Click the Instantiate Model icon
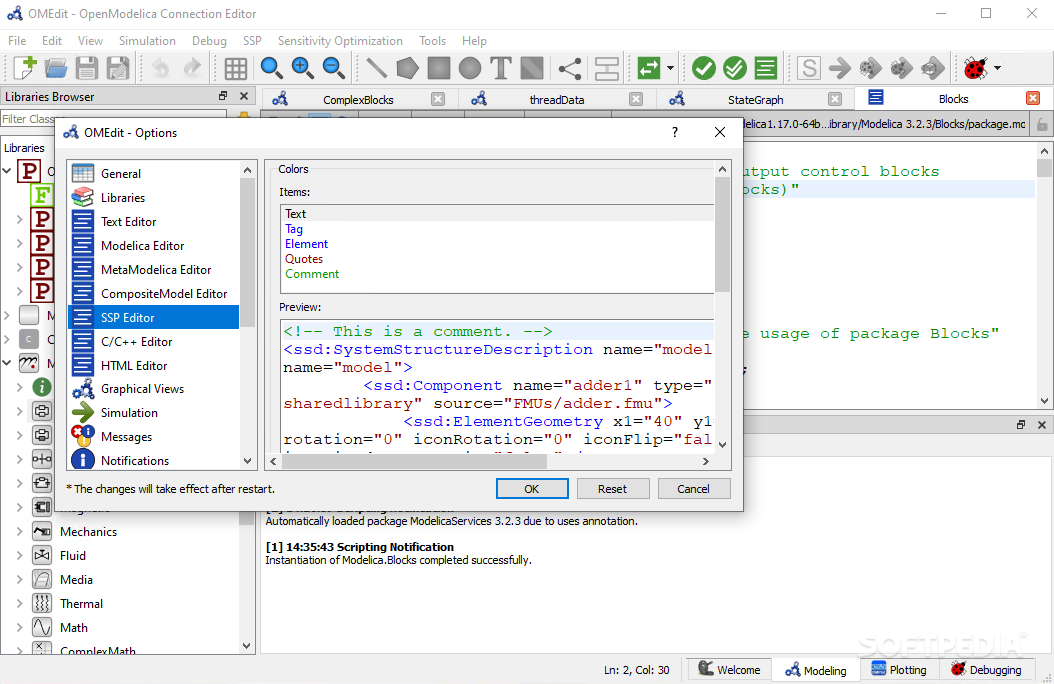Screen dimensions: 1054x684 [766, 68]
